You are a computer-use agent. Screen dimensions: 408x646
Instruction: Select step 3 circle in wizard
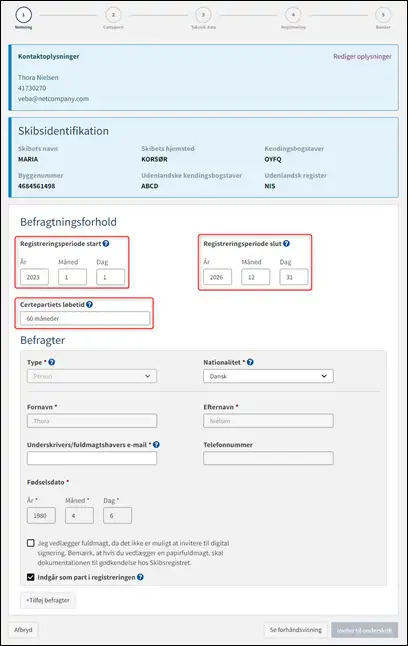[x=203, y=15]
